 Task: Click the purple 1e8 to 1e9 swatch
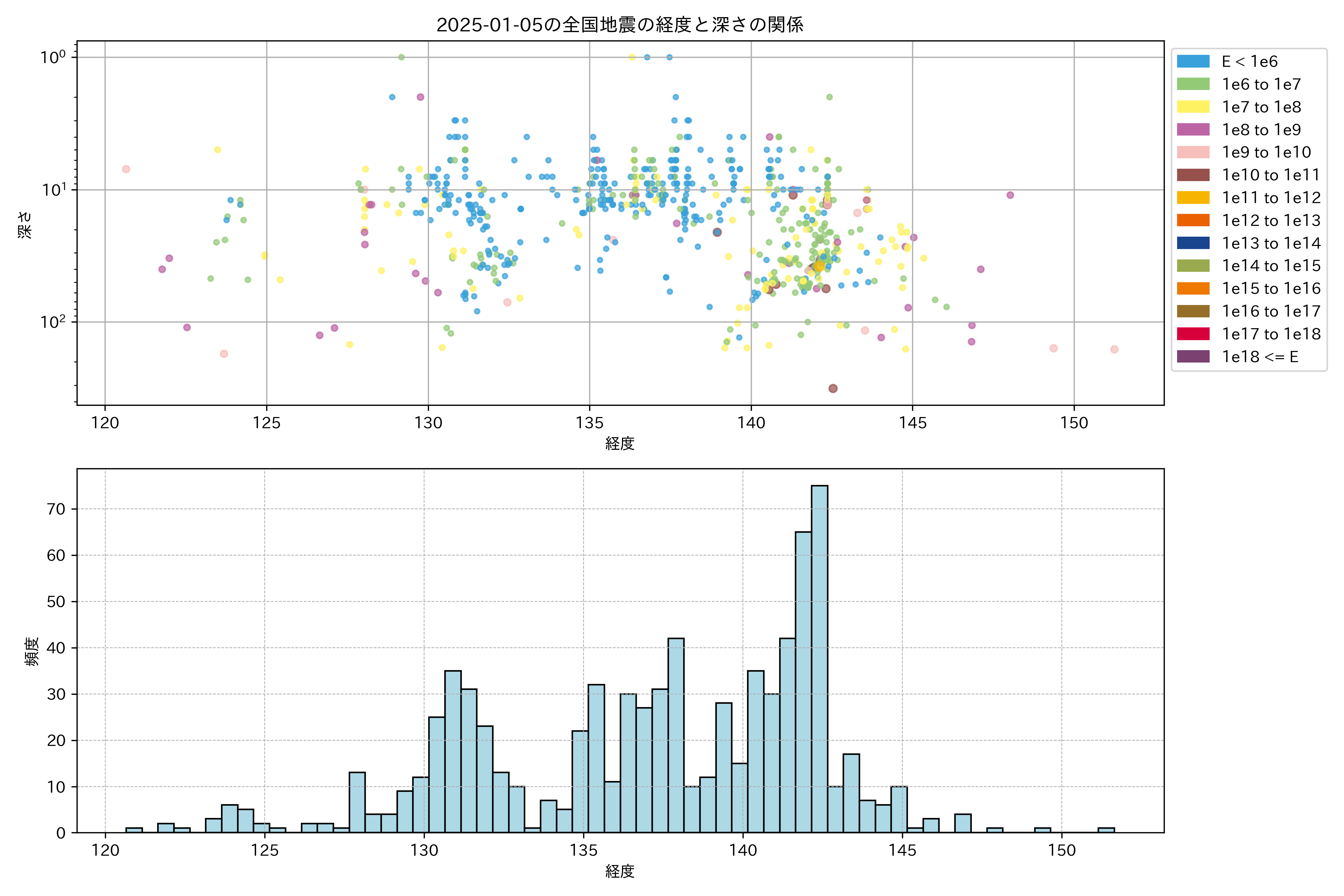(x=1193, y=130)
